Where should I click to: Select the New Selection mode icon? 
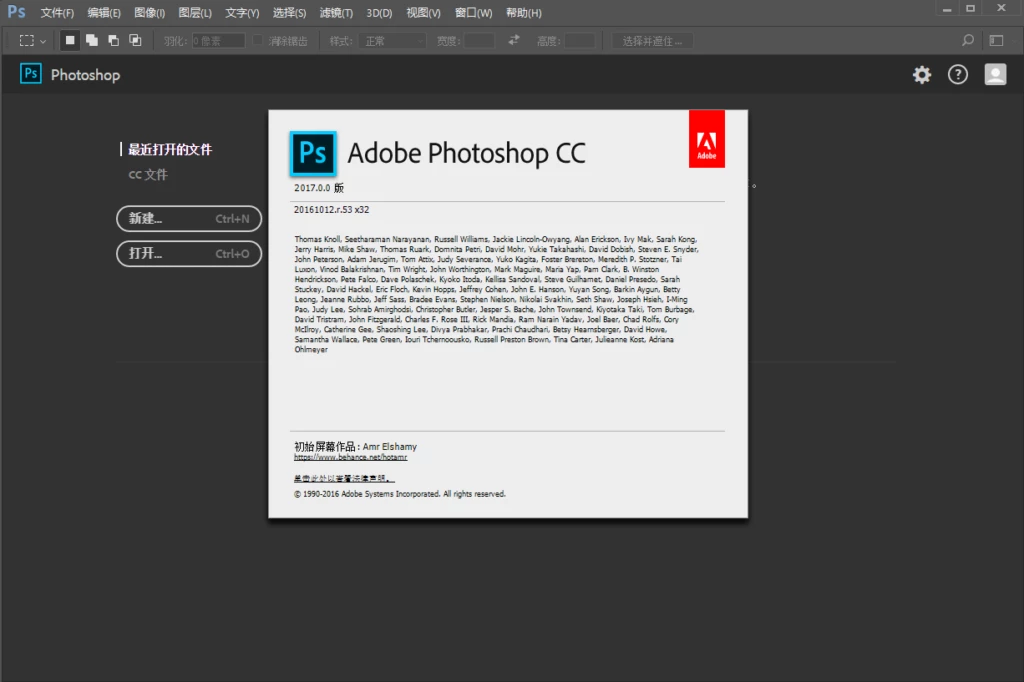click(x=69, y=41)
